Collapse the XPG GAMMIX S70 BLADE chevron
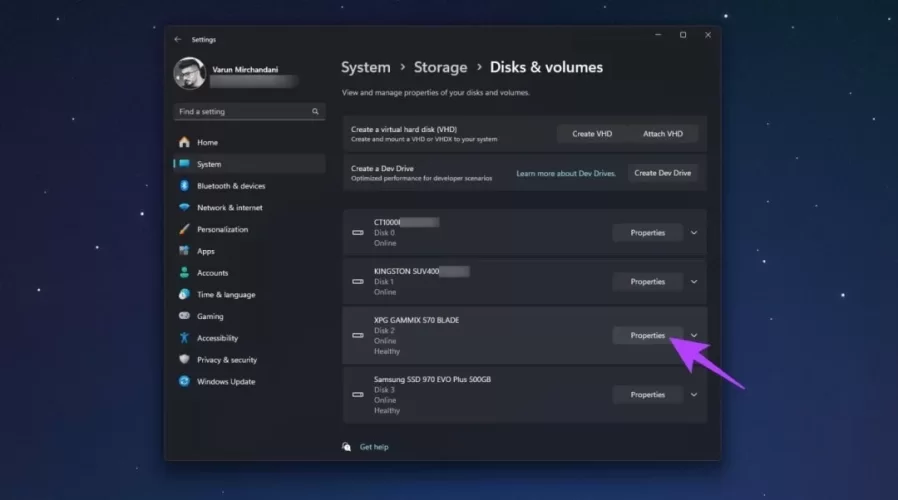This screenshot has width=898, height=500. point(694,336)
